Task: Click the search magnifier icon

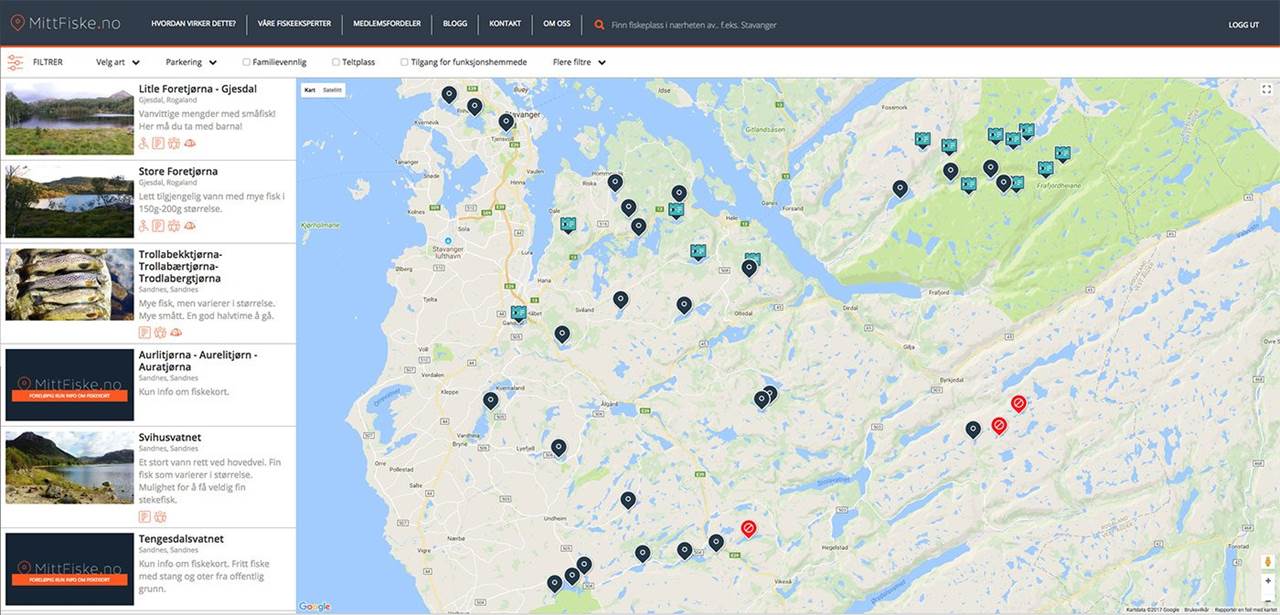Action: tap(599, 24)
